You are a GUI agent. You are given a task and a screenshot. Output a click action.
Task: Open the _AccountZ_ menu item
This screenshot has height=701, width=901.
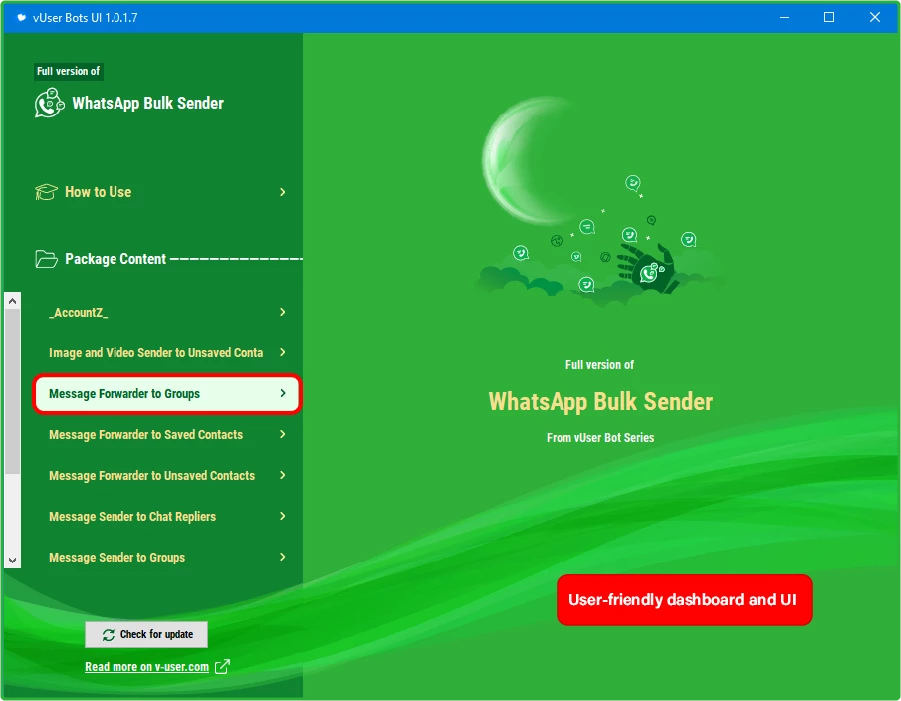(x=168, y=312)
